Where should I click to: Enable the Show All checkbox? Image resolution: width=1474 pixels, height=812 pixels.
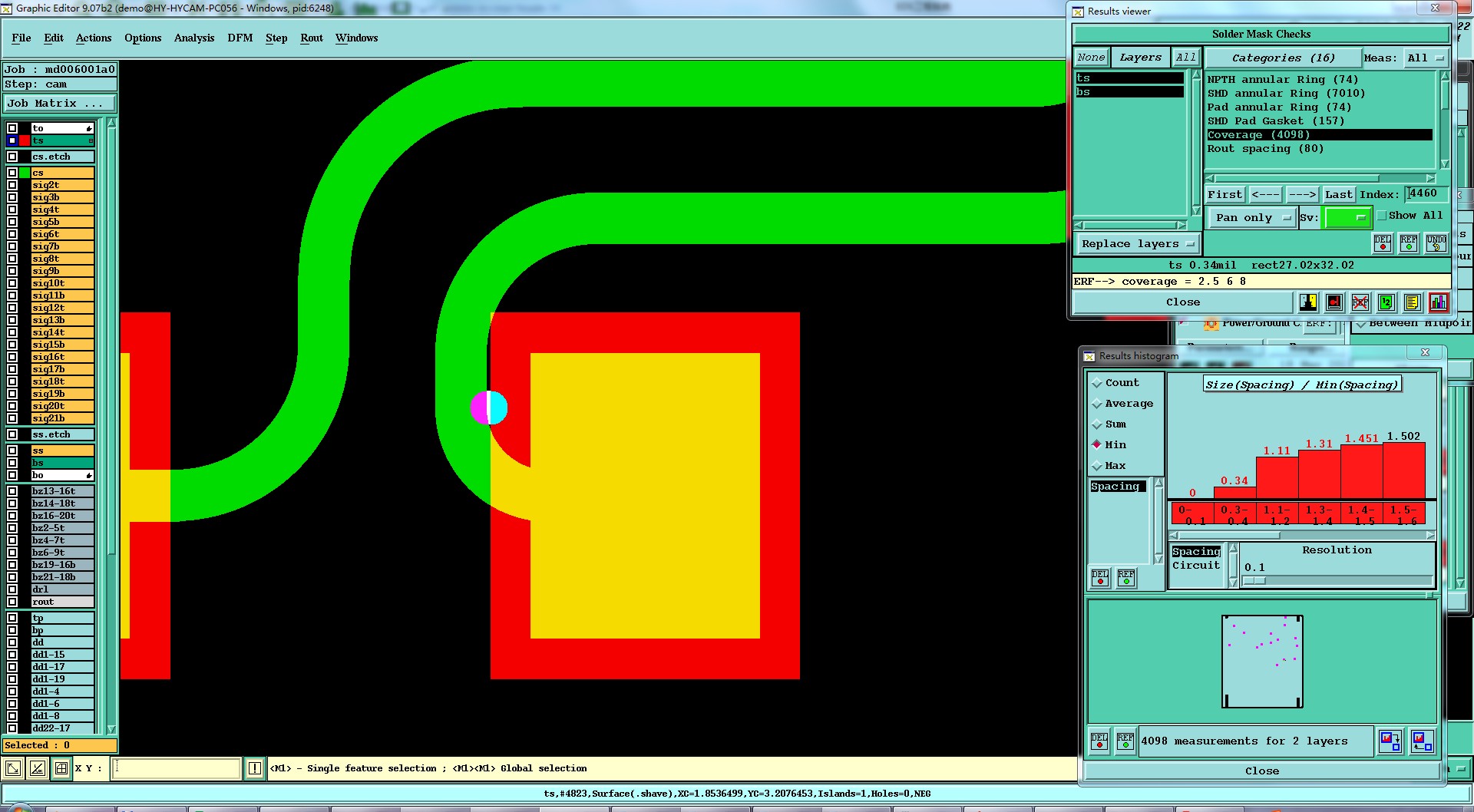click(1382, 216)
